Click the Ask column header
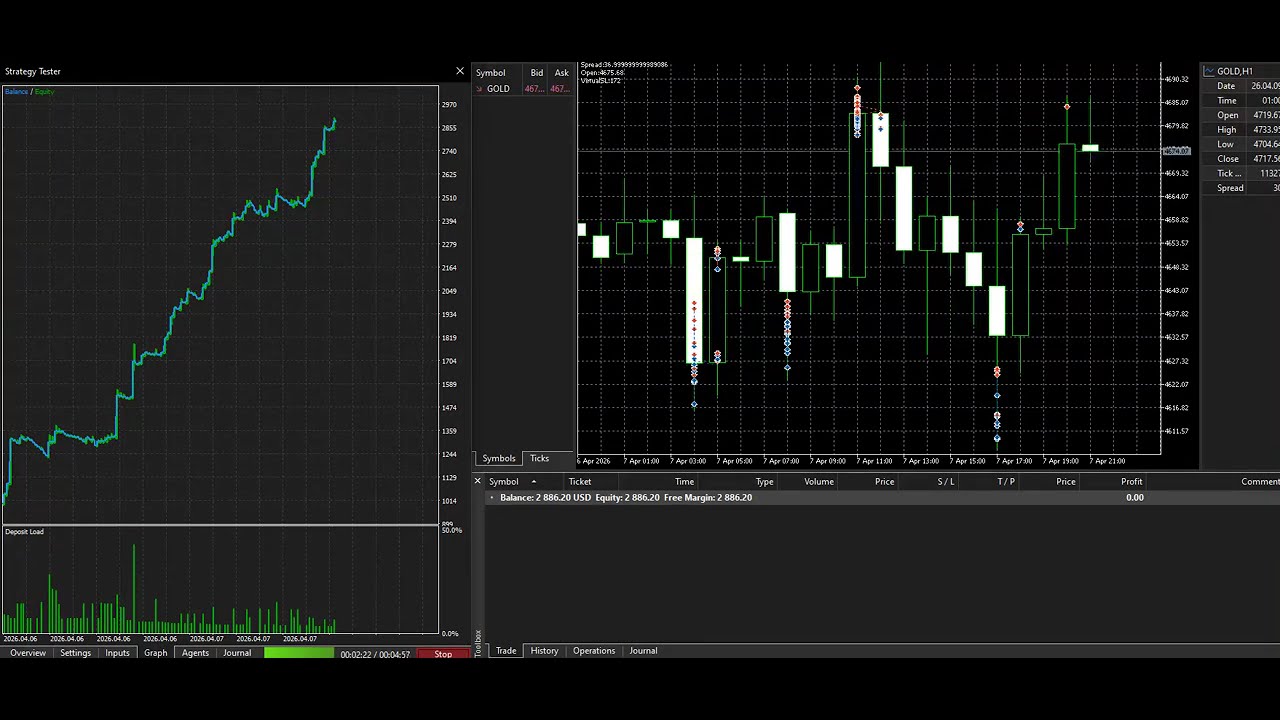The width and height of the screenshot is (1280, 720). pyautogui.click(x=561, y=73)
